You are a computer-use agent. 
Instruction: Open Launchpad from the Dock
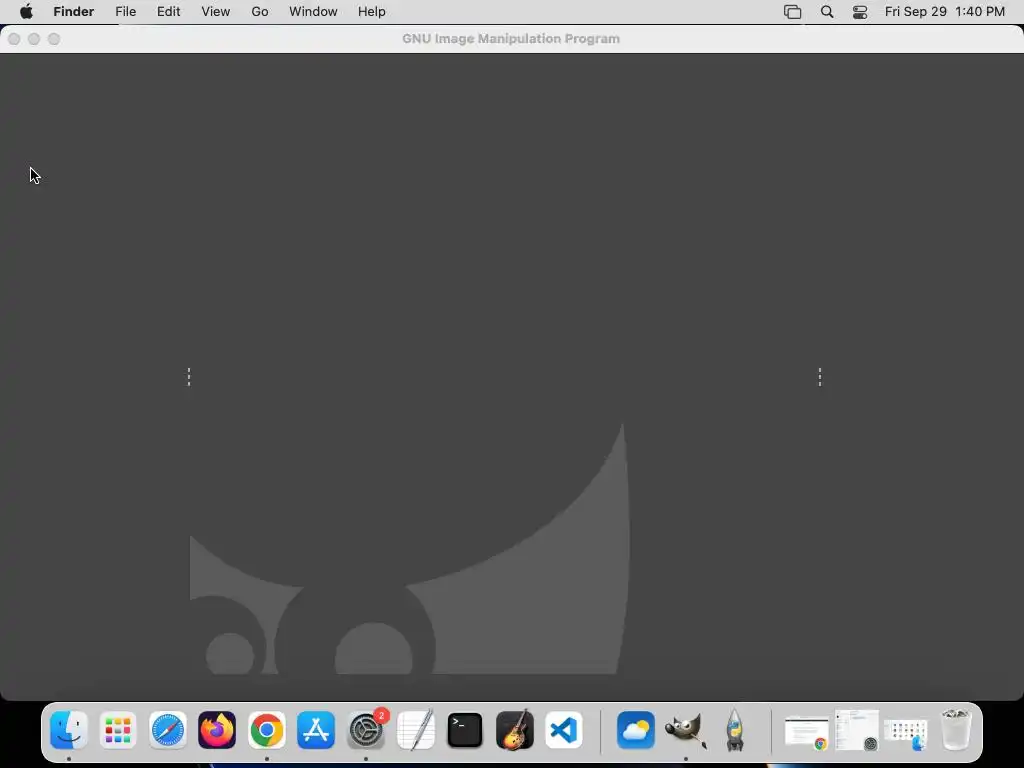118,730
